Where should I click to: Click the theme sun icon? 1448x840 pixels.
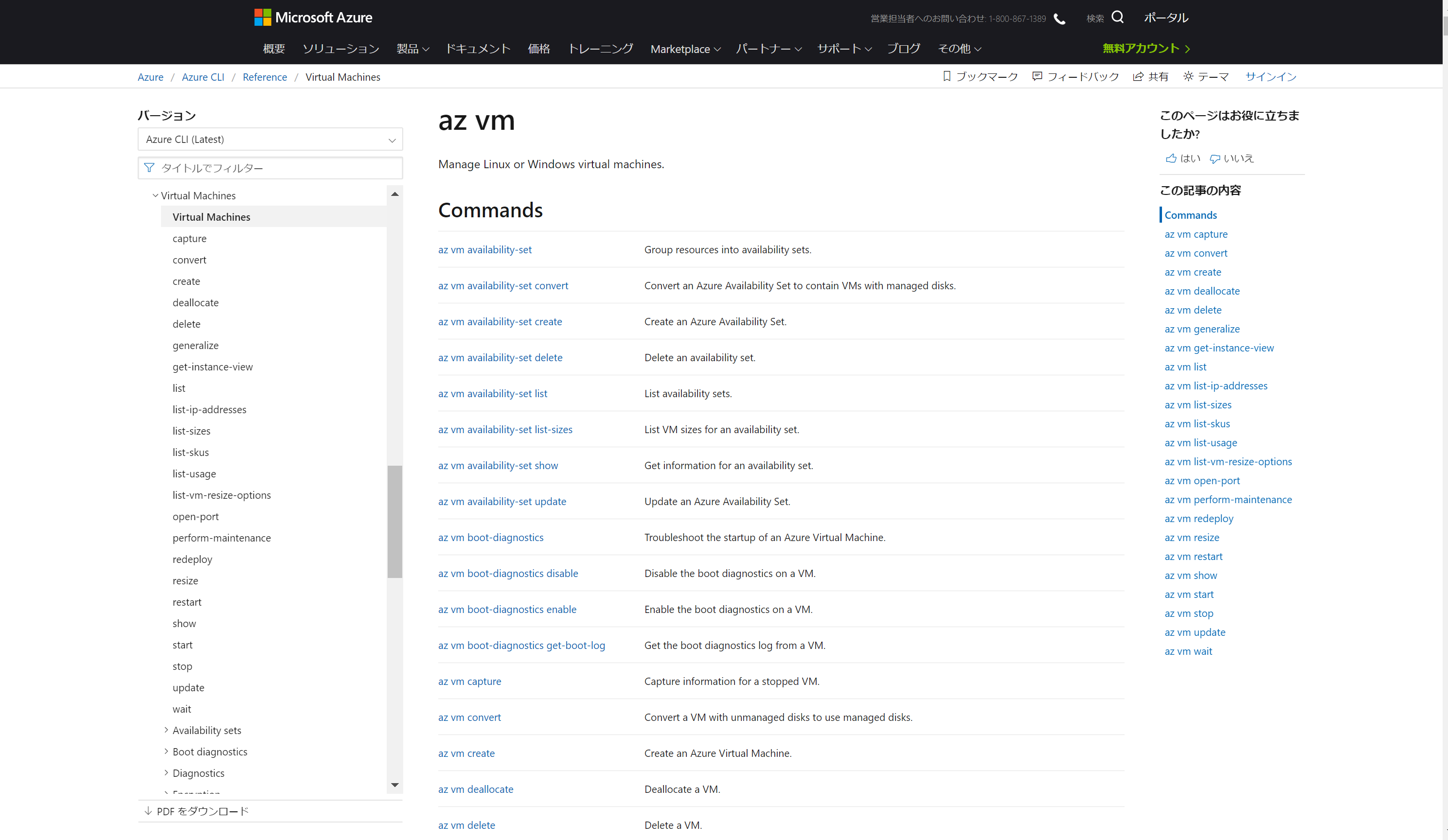1188,76
